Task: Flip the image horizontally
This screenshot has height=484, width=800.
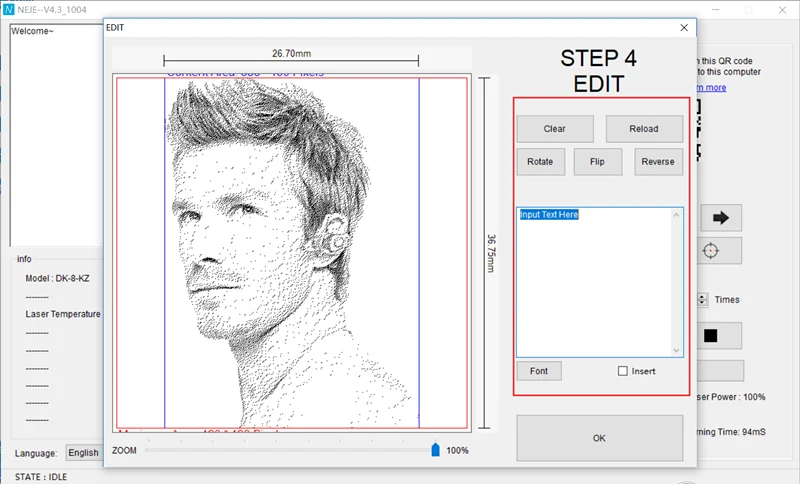Action: (597, 162)
